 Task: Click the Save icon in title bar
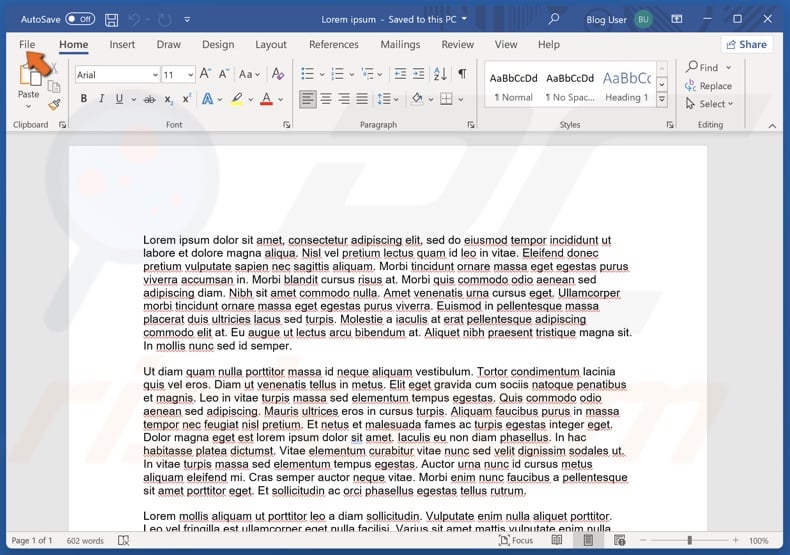(x=111, y=20)
